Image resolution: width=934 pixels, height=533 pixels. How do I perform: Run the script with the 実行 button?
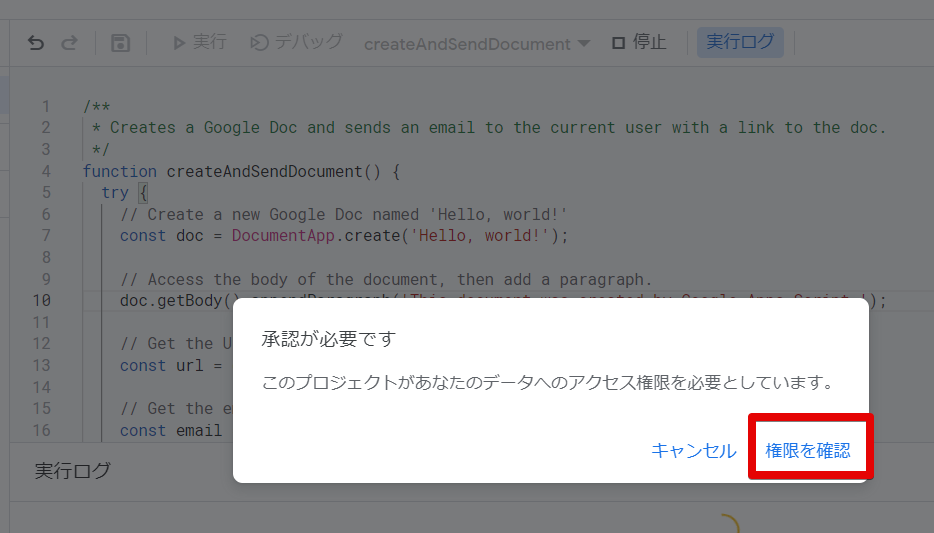coord(200,42)
